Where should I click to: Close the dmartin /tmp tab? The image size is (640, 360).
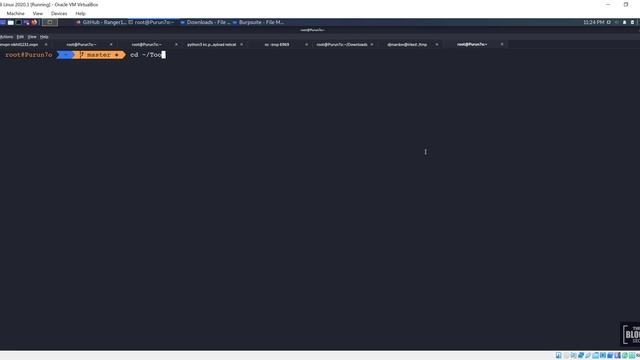(x=437, y=44)
